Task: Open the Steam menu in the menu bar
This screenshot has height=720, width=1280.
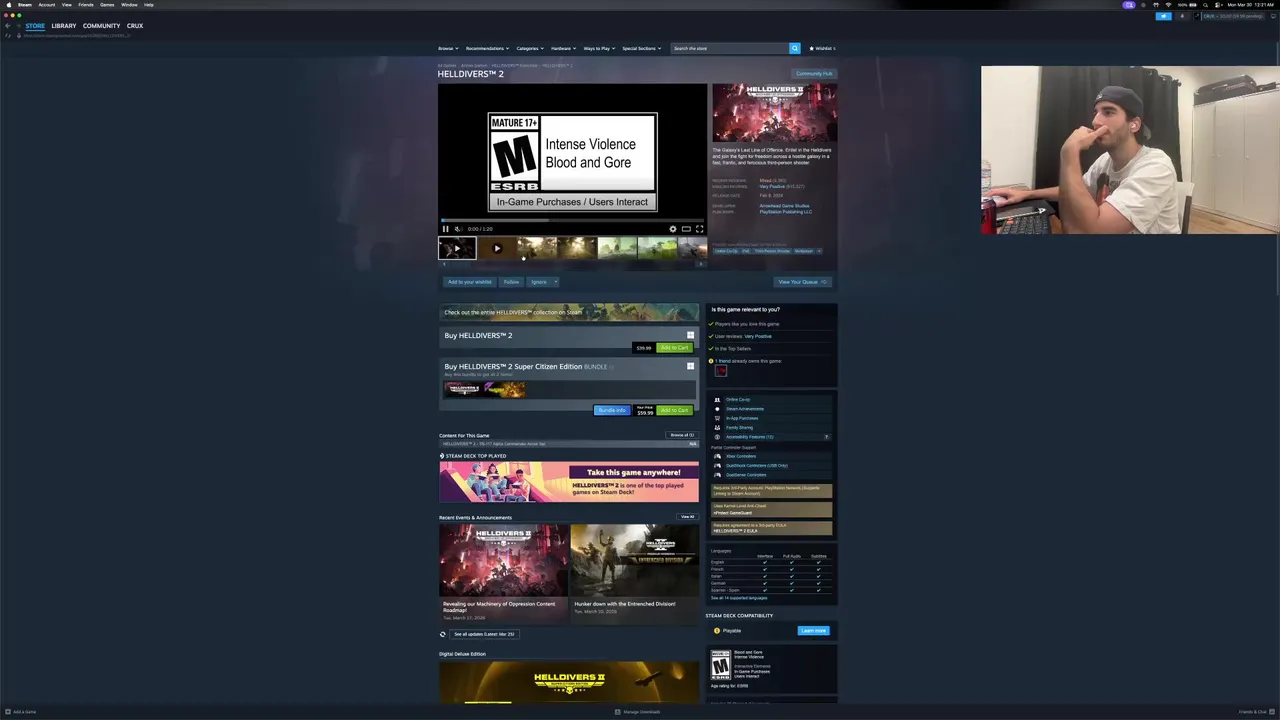Action: point(25,4)
